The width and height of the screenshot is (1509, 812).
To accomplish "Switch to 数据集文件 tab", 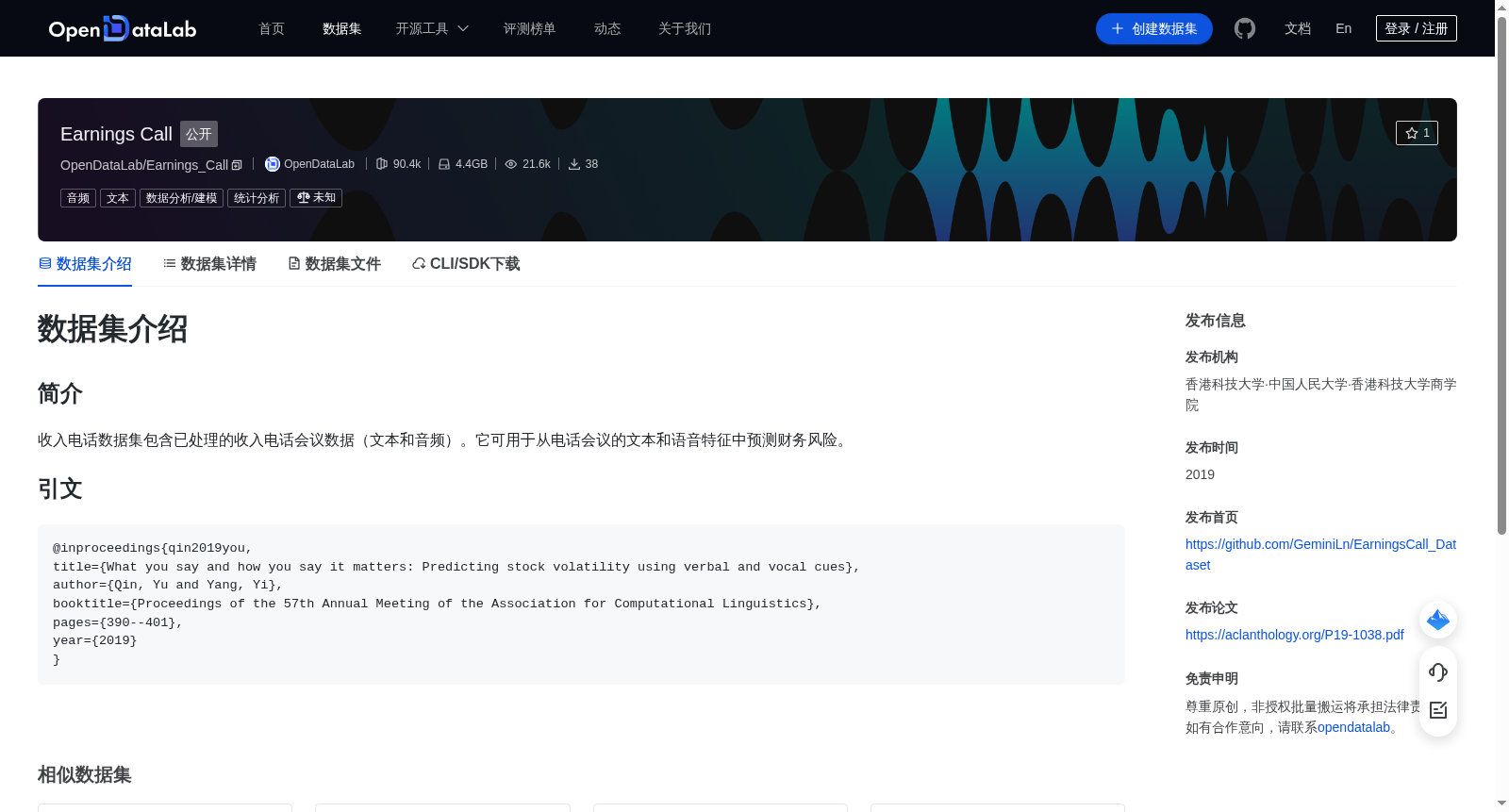I will [x=334, y=264].
